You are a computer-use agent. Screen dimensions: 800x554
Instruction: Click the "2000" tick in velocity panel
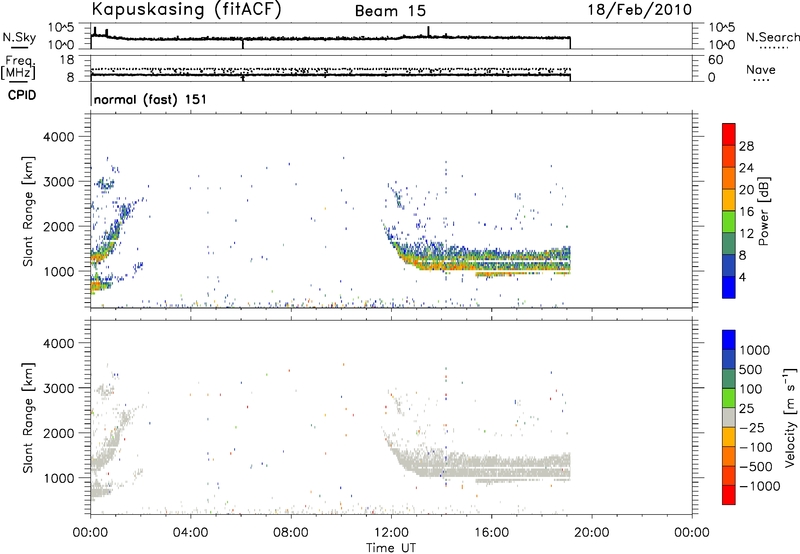pos(58,433)
